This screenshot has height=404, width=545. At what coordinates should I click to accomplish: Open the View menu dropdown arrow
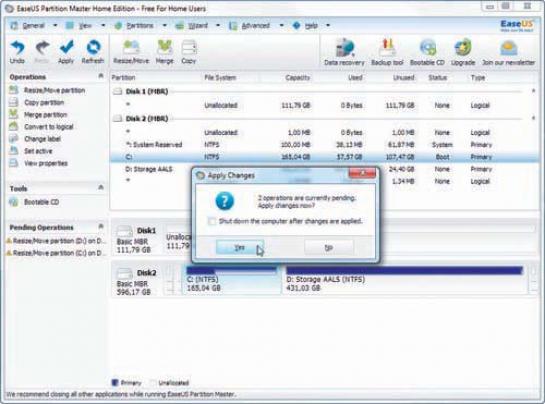point(103,25)
